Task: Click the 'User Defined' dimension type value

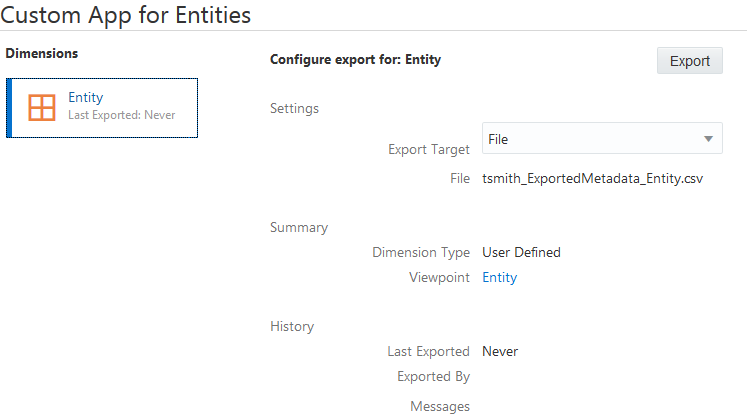Action: coord(521,252)
